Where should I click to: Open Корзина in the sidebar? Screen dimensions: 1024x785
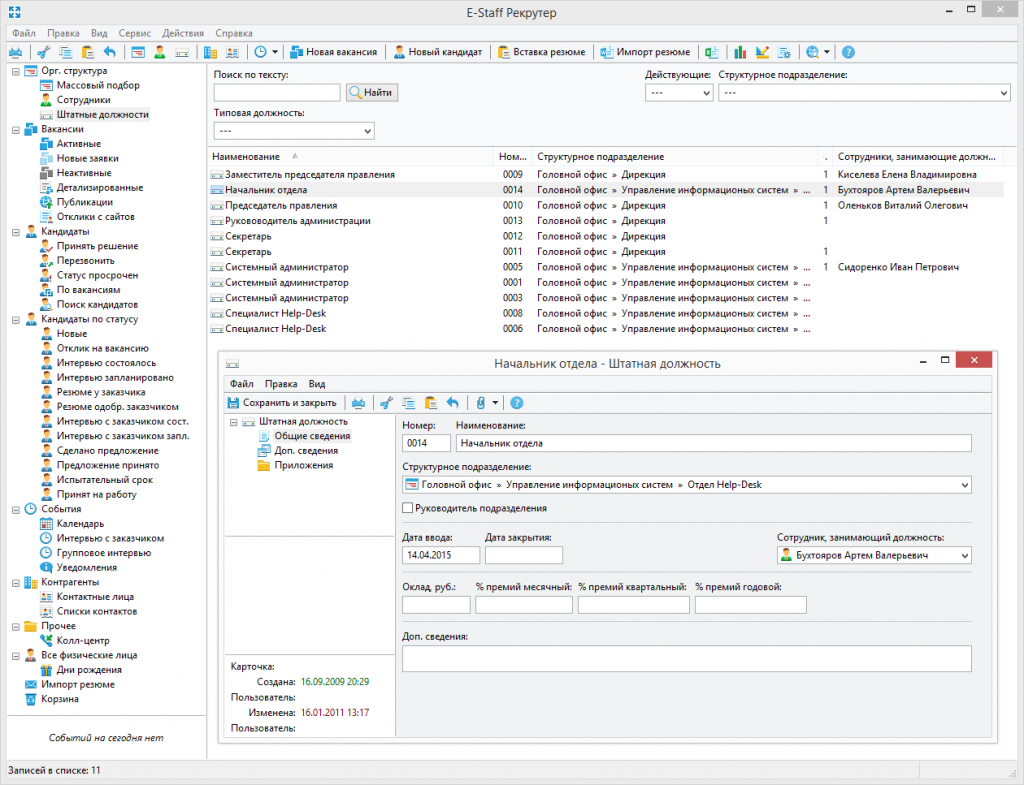coord(59,699)
